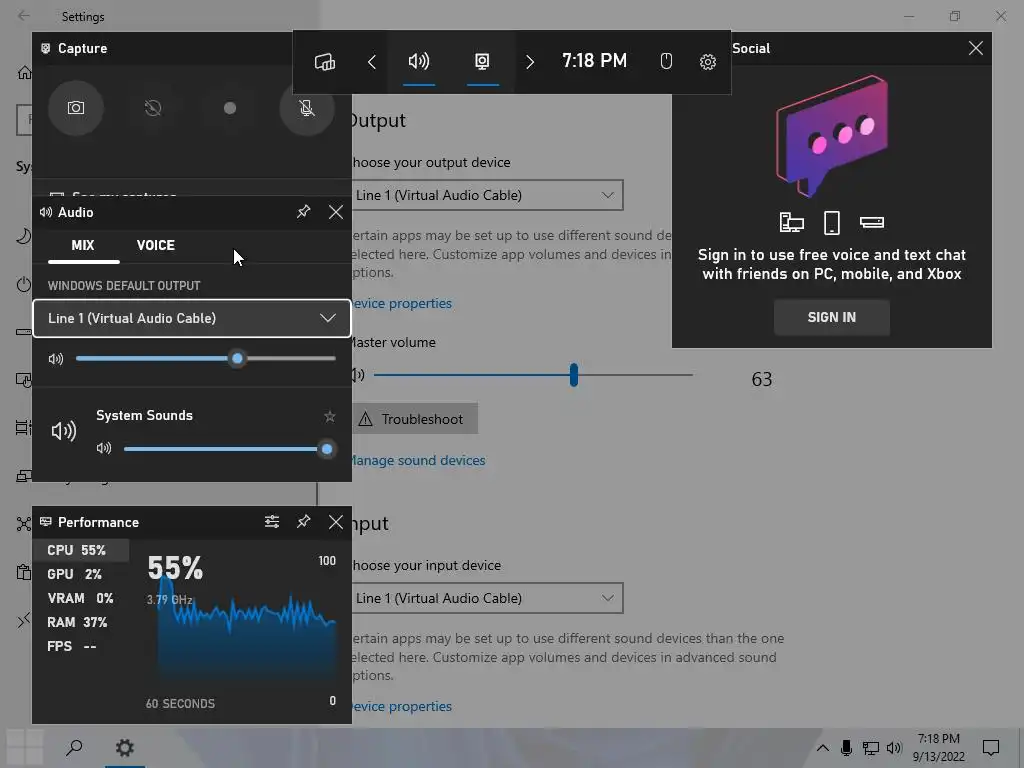Open Manage sound devices link
The image size is (1024, 768).
419,460
